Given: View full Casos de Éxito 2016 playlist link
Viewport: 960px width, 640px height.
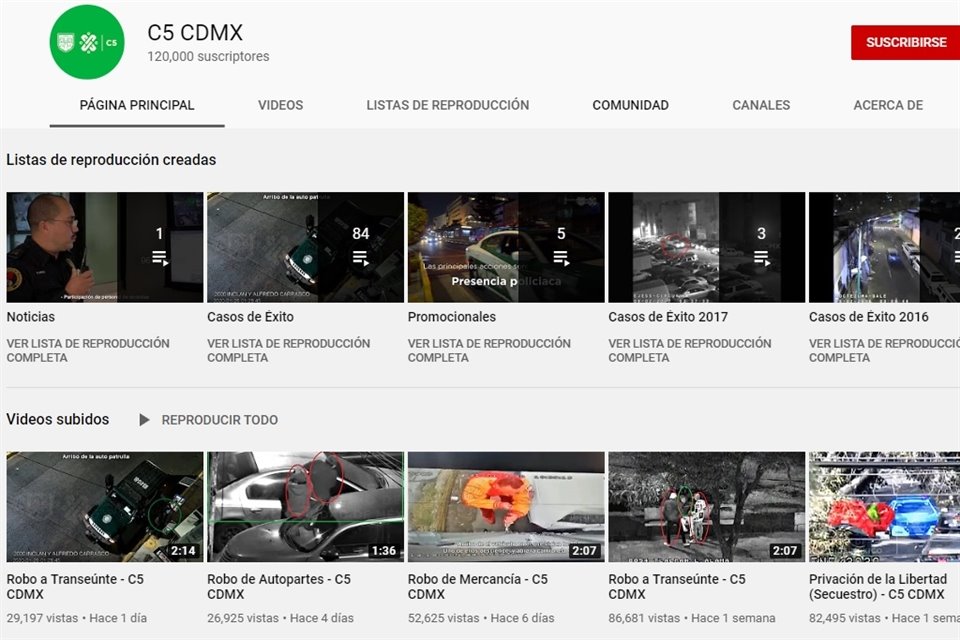Looking at the screenshot, I should point(884,350).
